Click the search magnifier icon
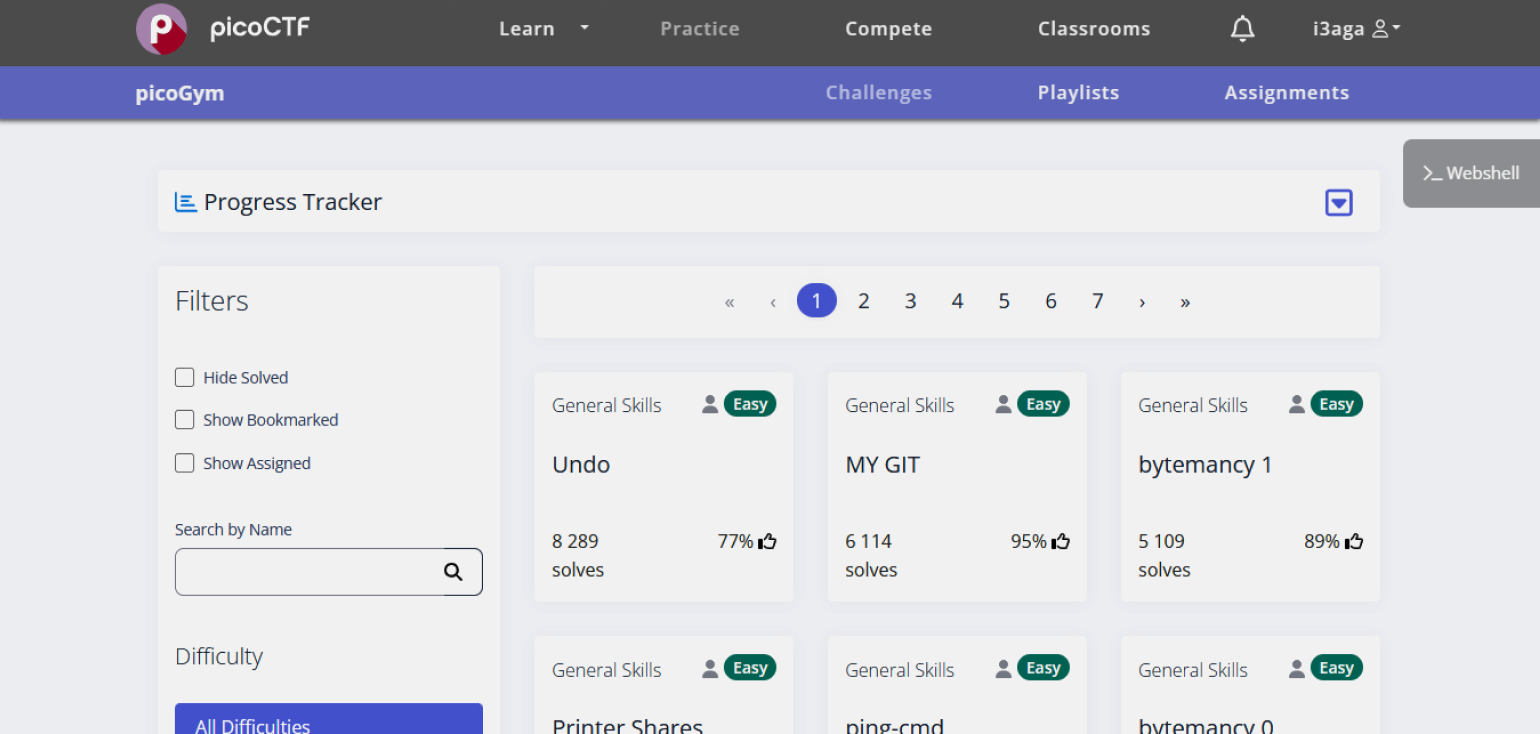The width and height of the screenshot is (1540, 734). click(453, 572)
